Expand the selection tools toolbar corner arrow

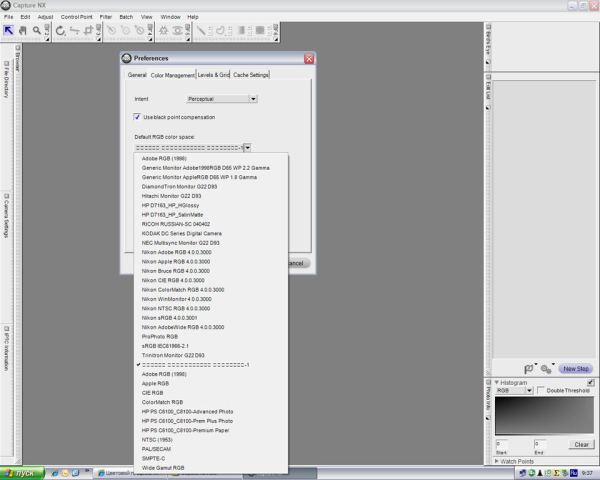click(x=276, y=39)
